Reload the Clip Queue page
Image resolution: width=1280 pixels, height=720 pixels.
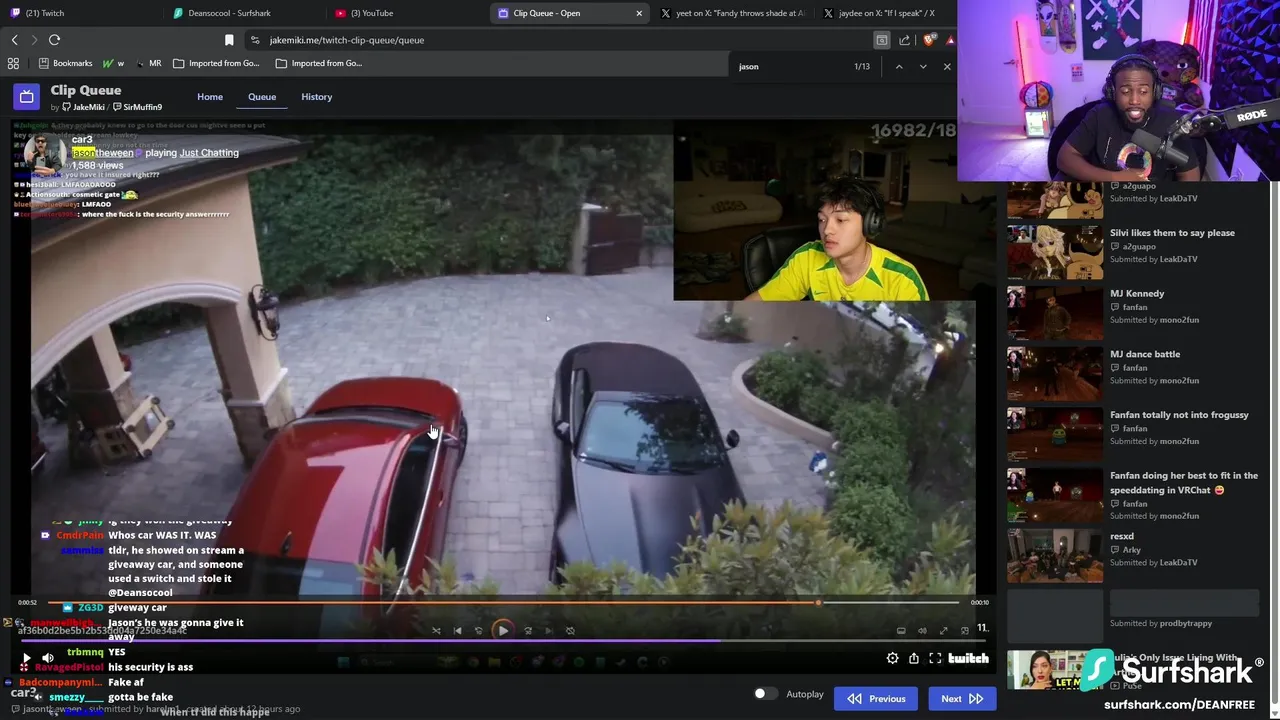click(x=54, y=40)
